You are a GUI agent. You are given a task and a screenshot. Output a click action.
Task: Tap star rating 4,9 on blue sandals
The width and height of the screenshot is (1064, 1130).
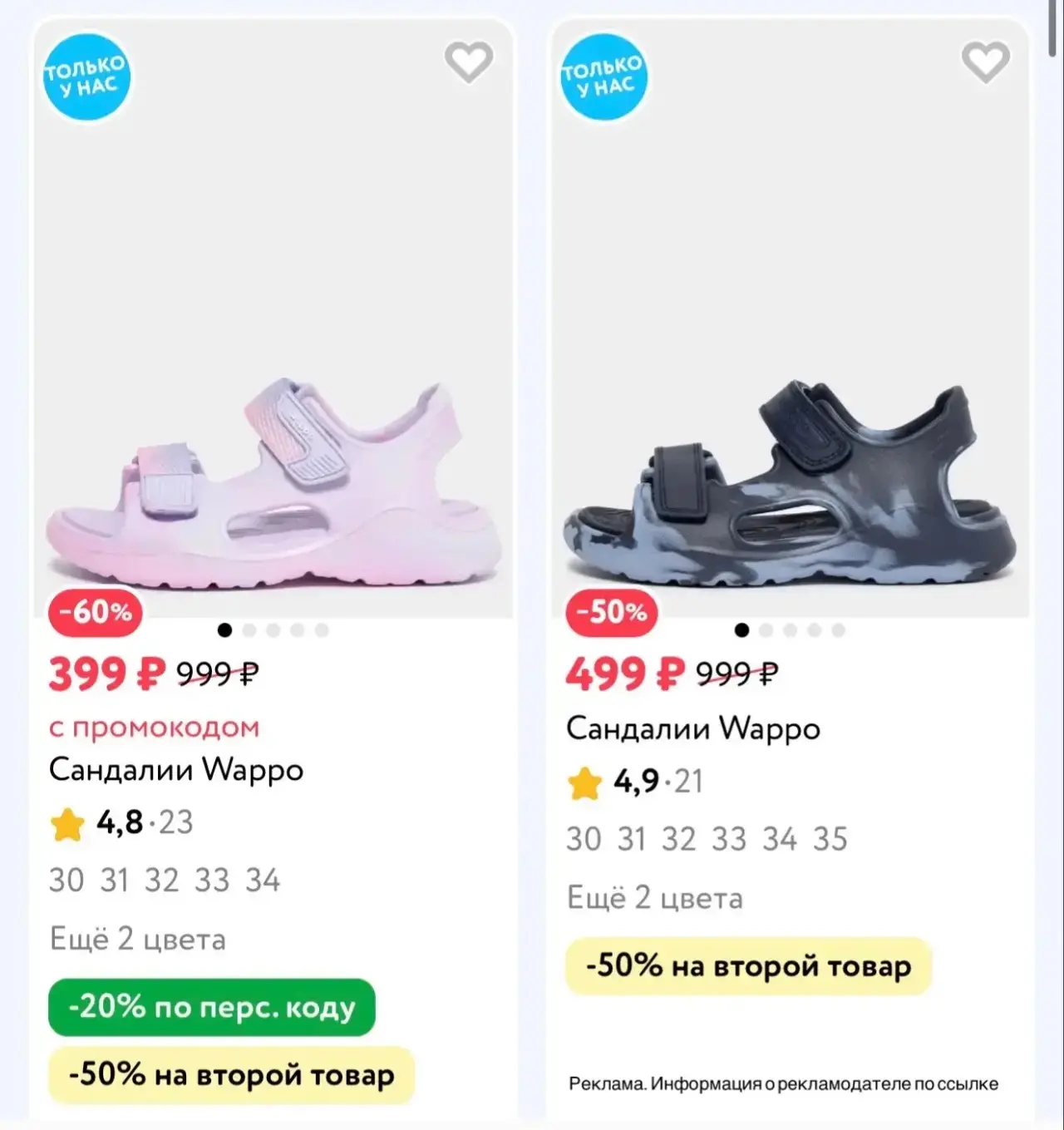(x=635, y=782)
